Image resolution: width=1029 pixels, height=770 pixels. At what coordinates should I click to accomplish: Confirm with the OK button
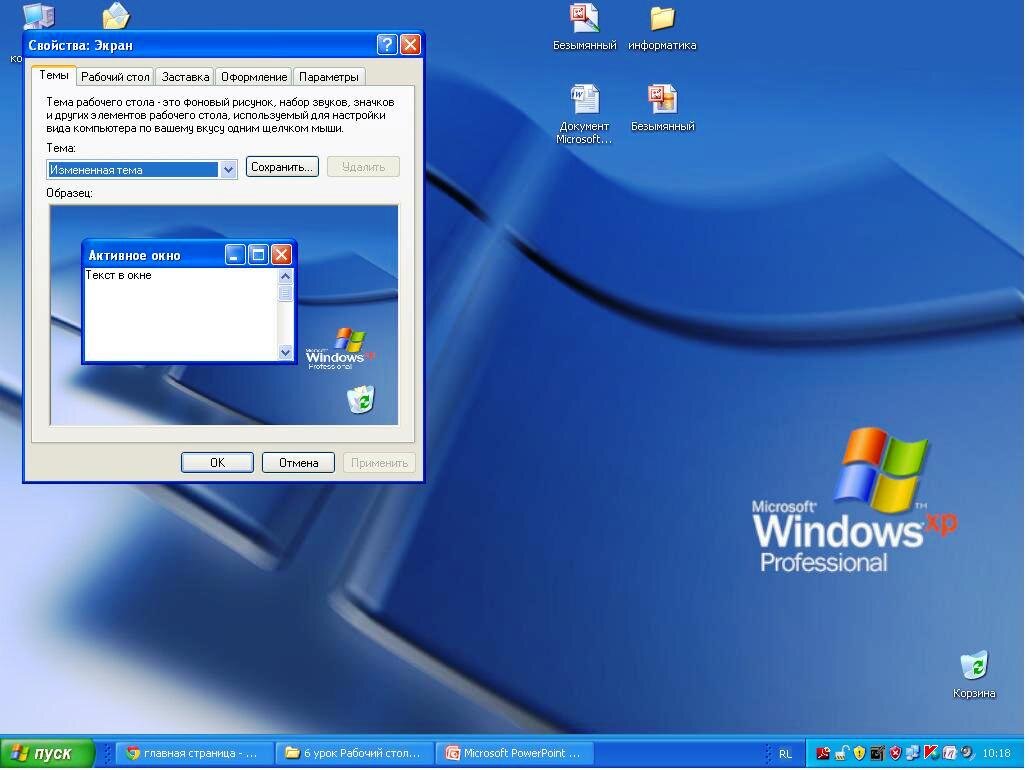pos(217,463)
